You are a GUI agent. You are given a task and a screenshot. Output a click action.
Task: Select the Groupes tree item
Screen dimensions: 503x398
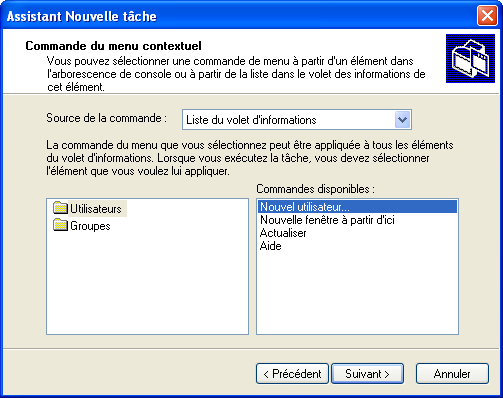[x=90, y=226]
